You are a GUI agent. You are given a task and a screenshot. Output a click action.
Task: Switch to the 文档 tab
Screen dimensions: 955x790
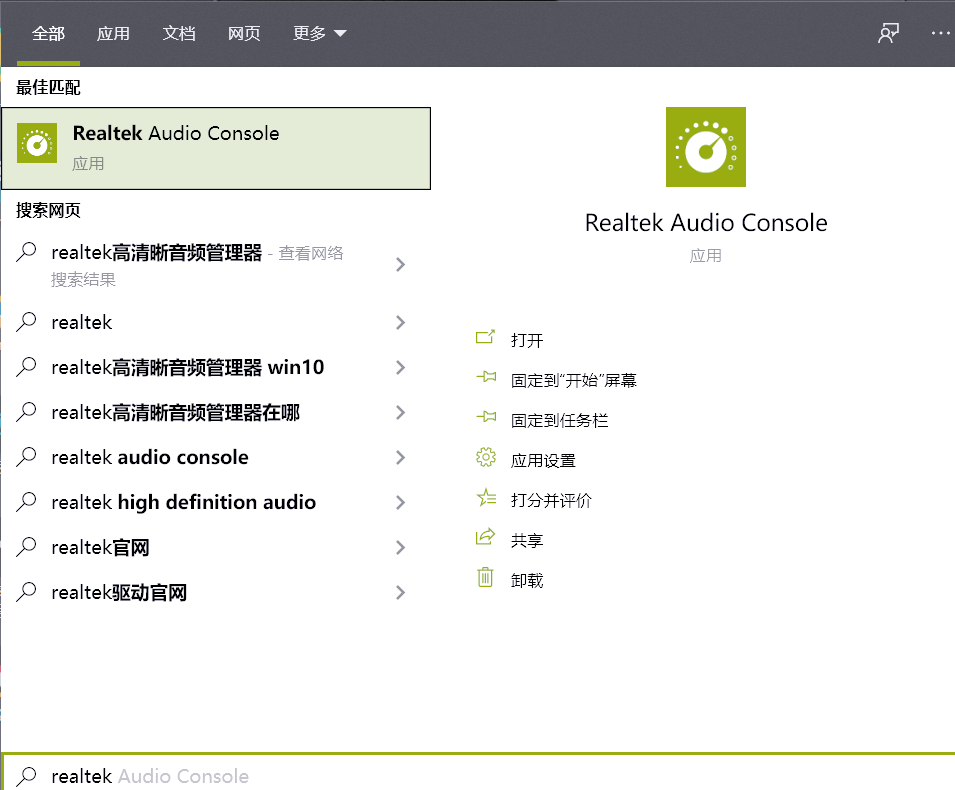point(179,33)
